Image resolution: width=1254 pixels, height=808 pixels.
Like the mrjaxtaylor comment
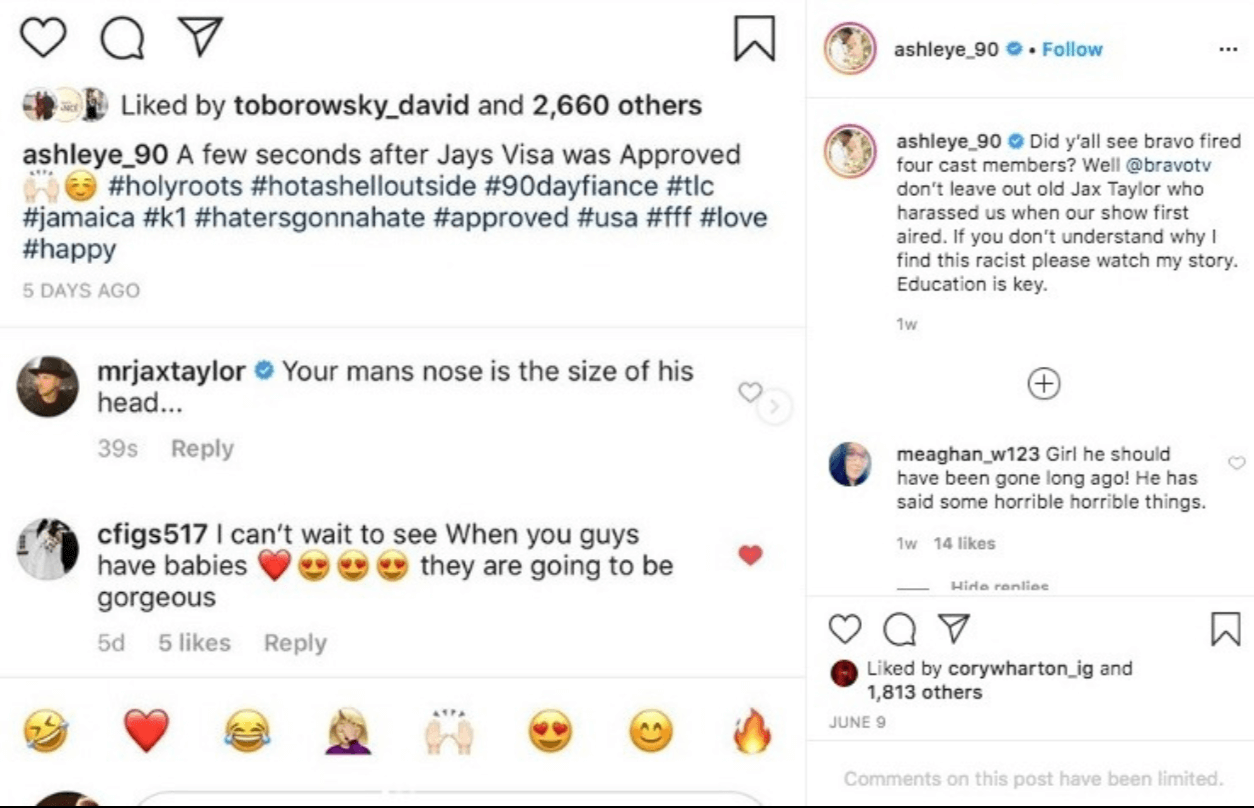pos(749,393)
